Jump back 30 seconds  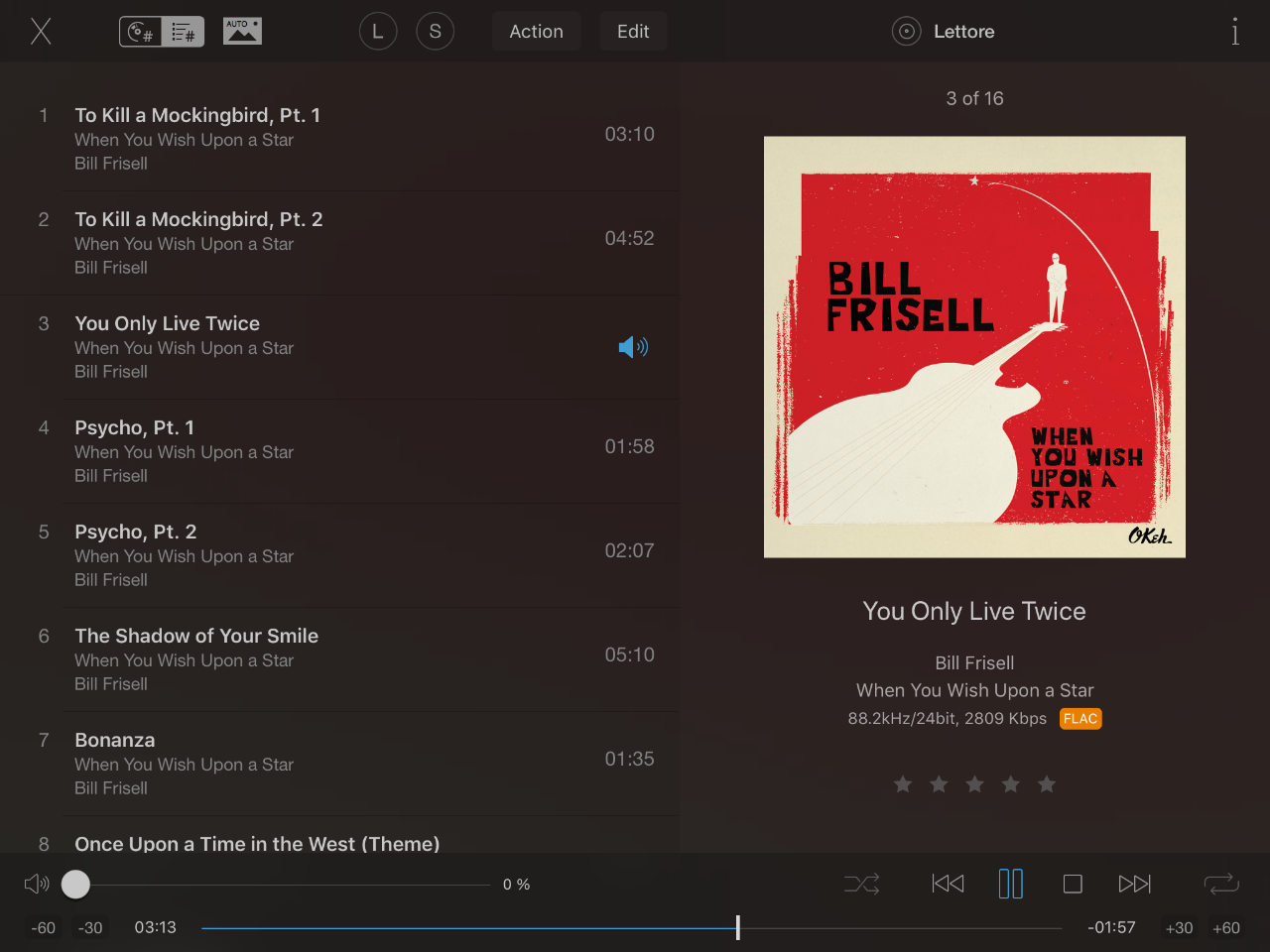[x=90, y=928]
